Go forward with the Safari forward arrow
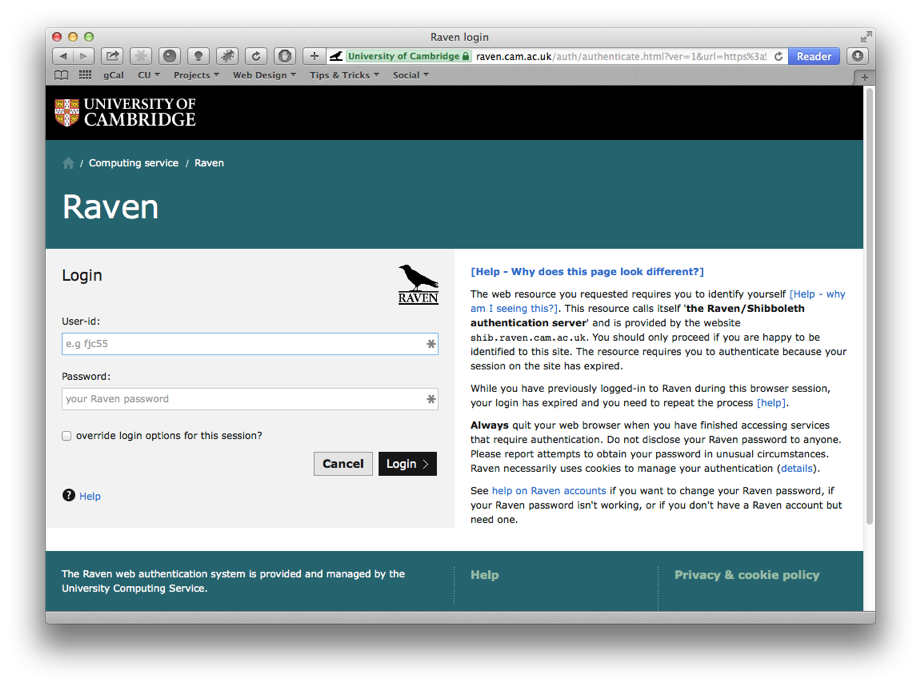This screenshot has width=921, height=687. tap(83, 56)
